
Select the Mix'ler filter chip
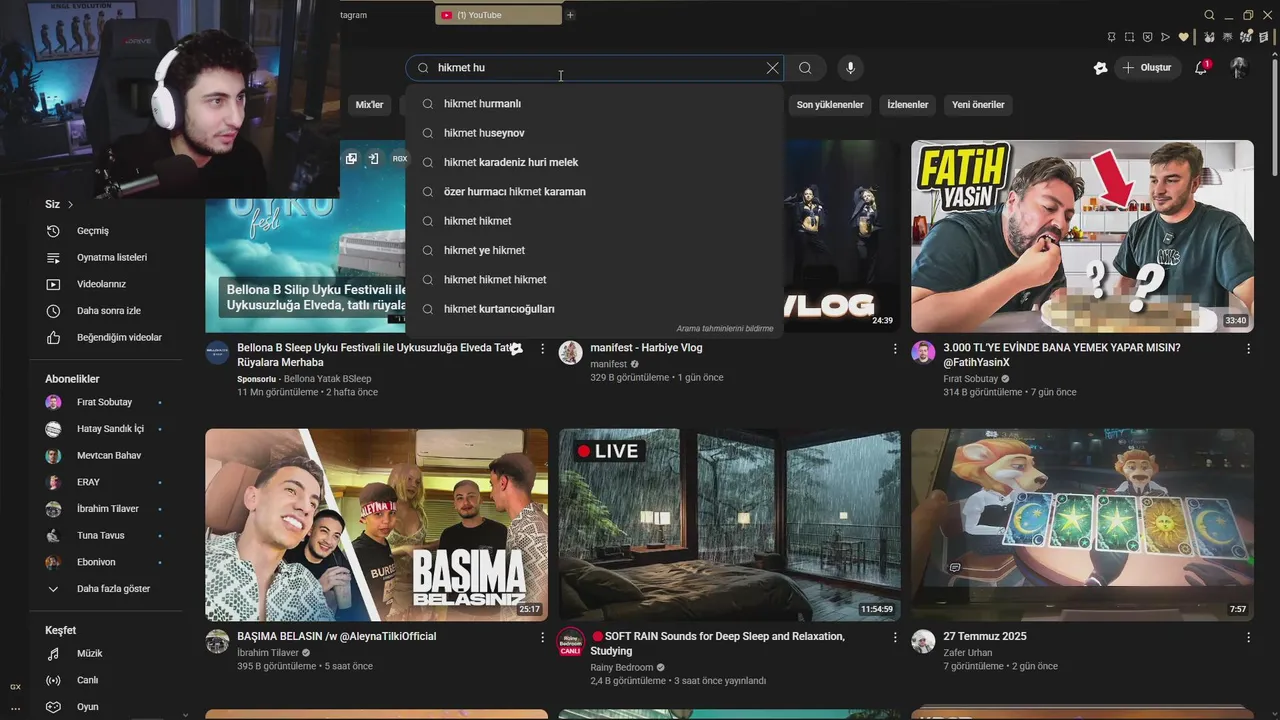[369, 105]
